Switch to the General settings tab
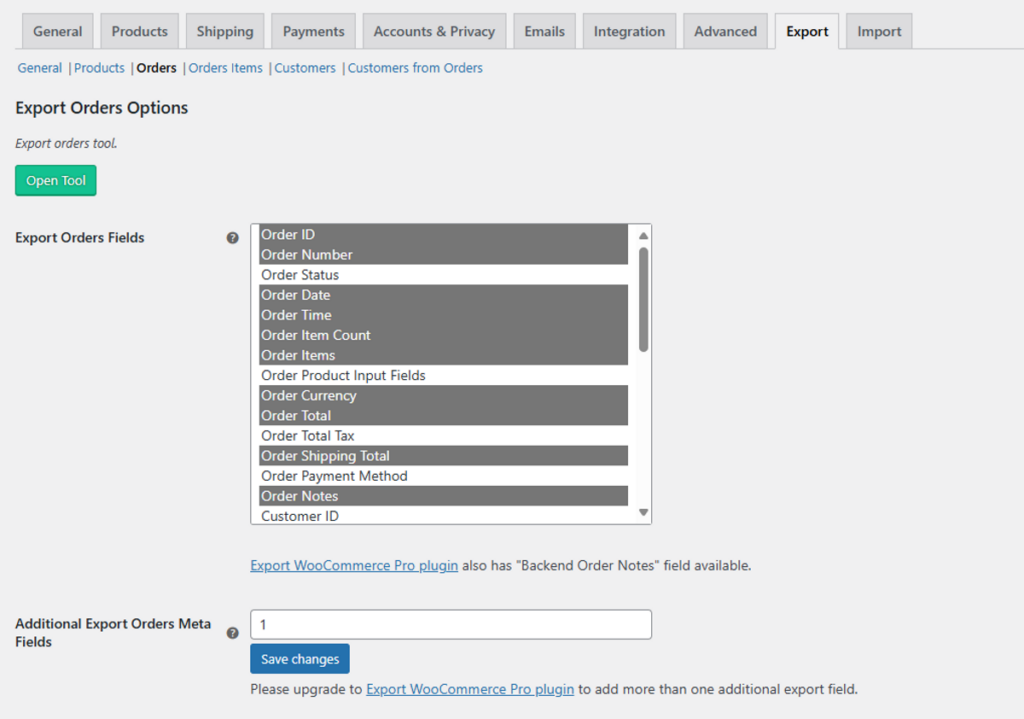This screenshot has width=1024, height=719. (x=57, y=31)
